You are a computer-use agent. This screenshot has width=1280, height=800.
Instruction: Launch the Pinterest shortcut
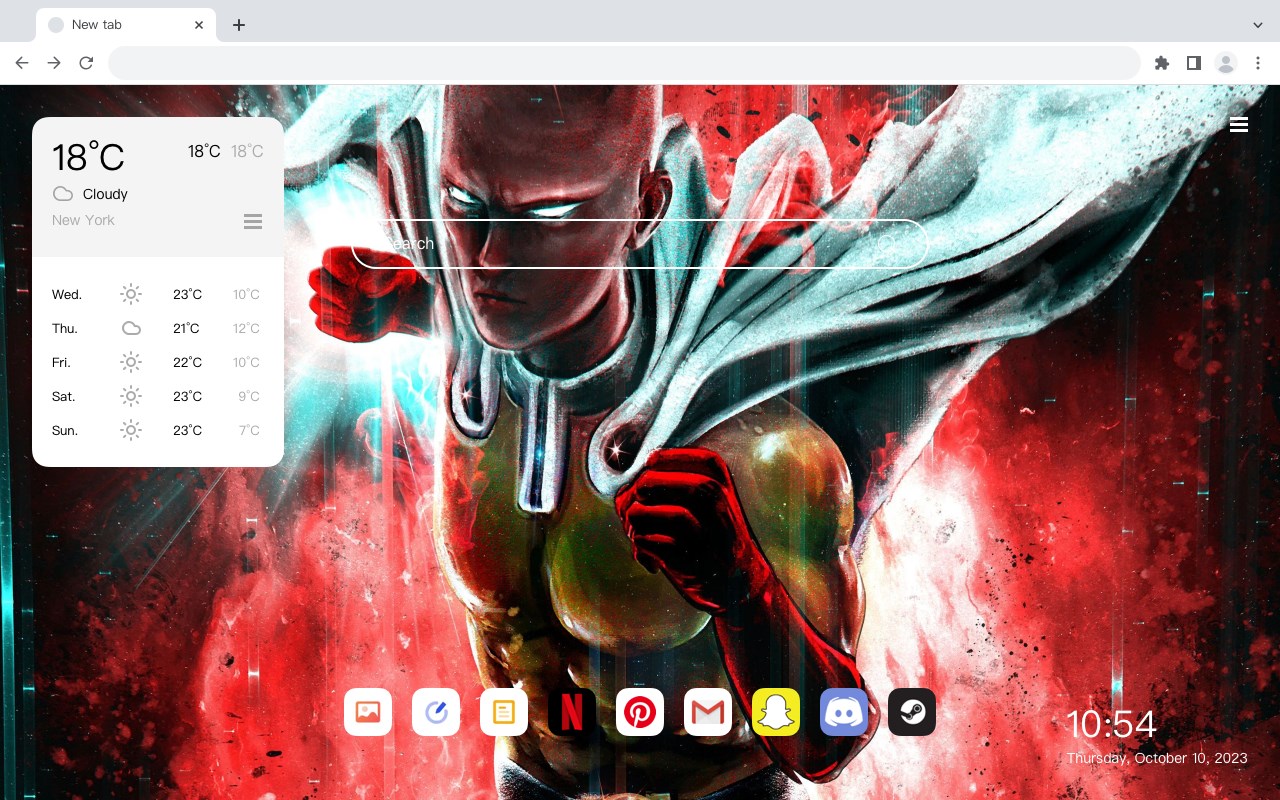tap(640, 712)
